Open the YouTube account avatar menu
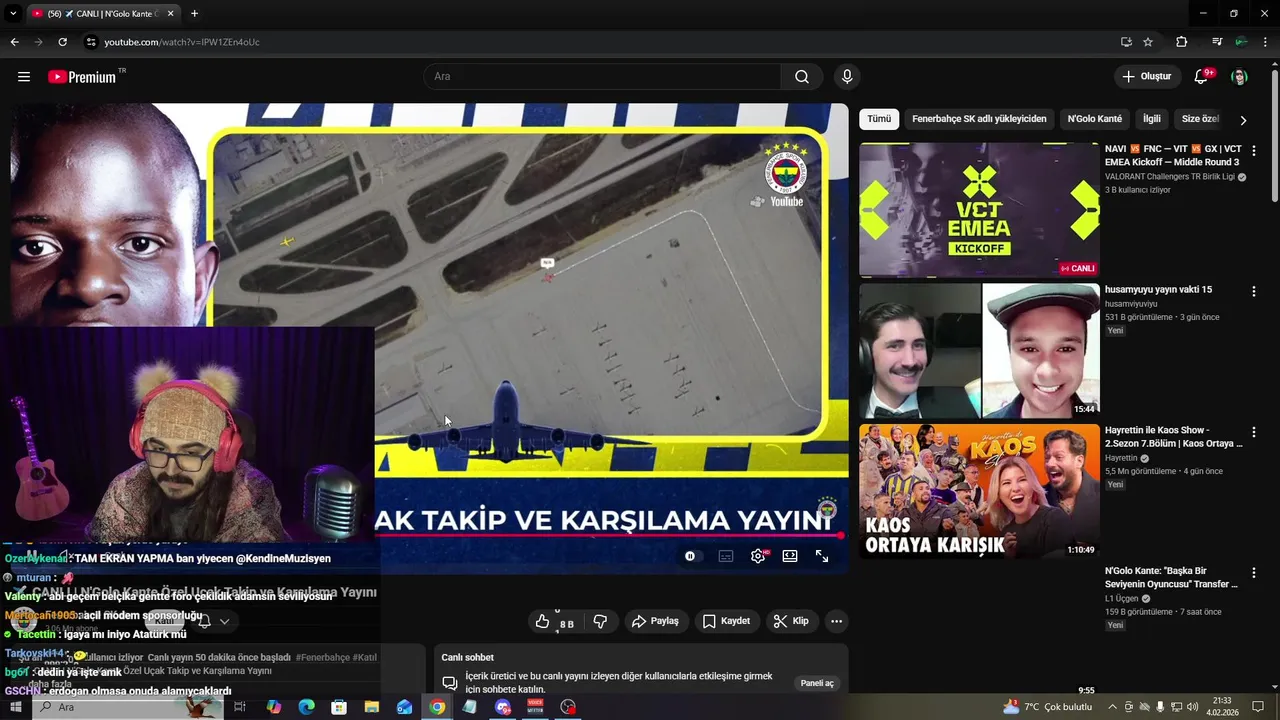1280x720 pixels. [1239, 77]
